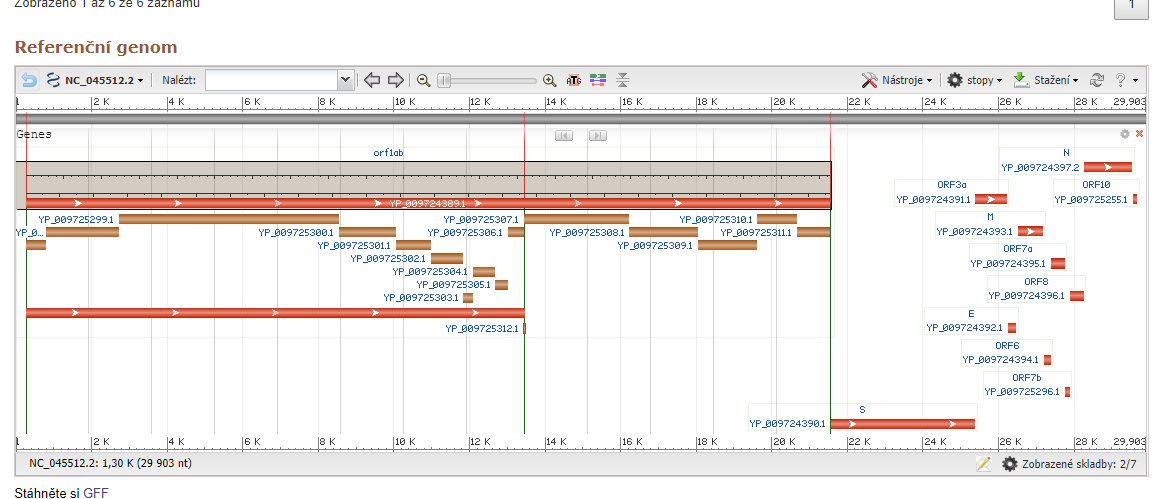Pan right with the right arrow icon
The image size is (1170, 499).
(396, 80)
